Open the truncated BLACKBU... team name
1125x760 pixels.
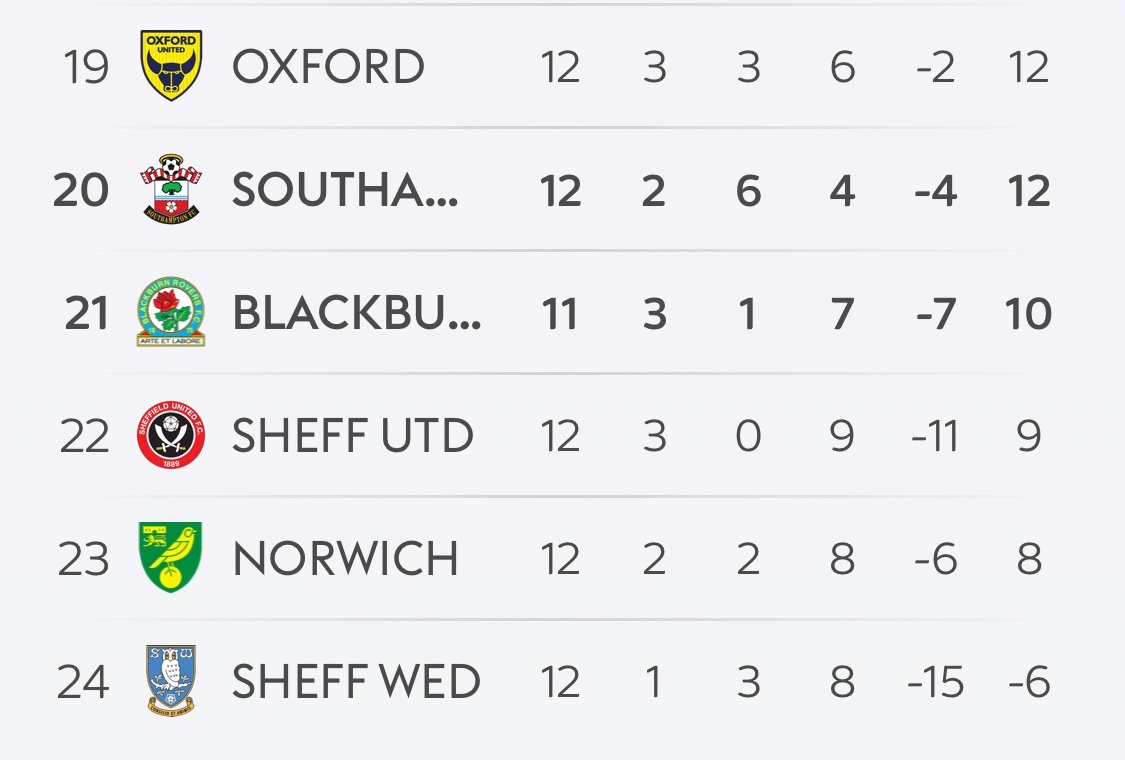tap(356, 313)
